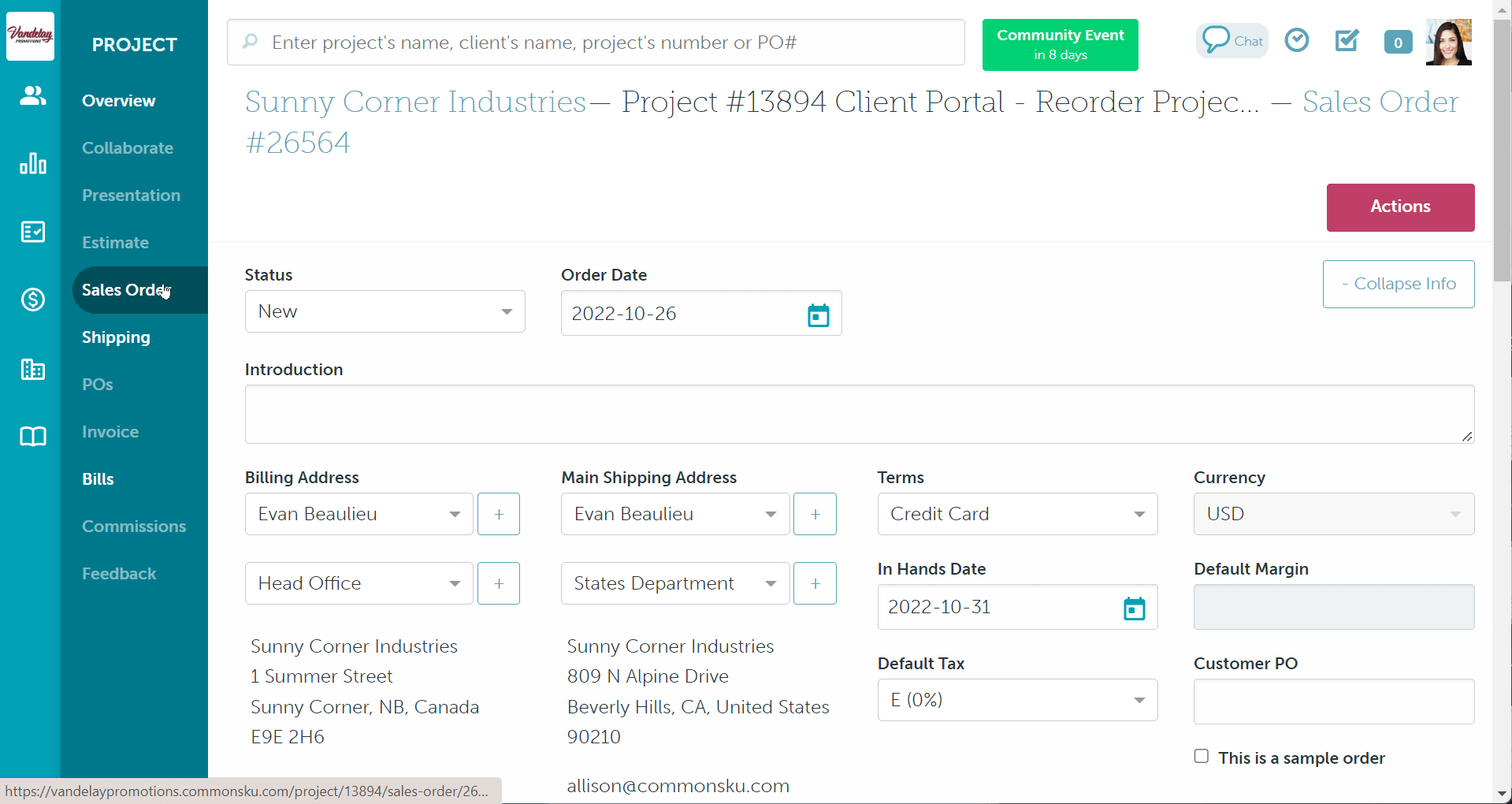
Task: Click the project search input field
Action: (x=595, y=42)
